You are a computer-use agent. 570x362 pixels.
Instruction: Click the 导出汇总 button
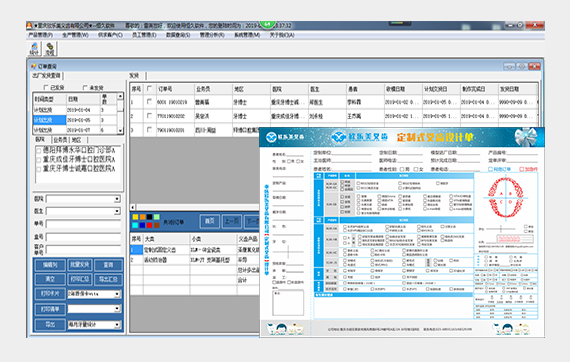coord(108,279)
